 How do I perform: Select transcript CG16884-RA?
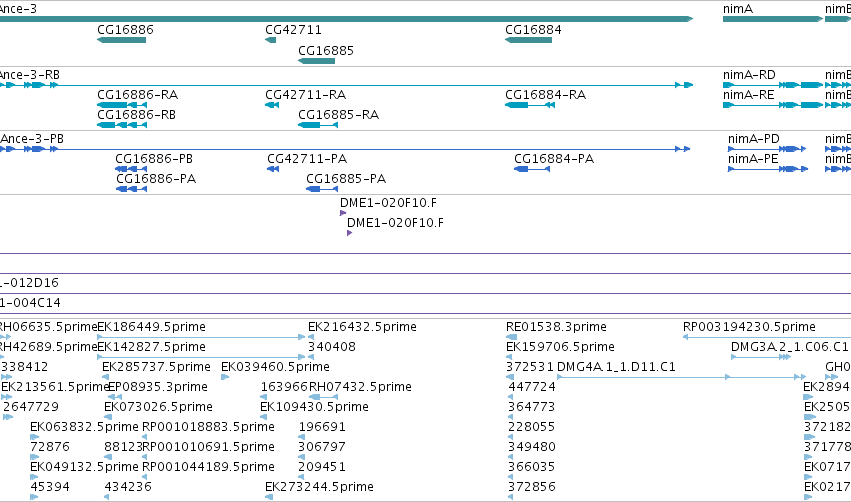530,105
